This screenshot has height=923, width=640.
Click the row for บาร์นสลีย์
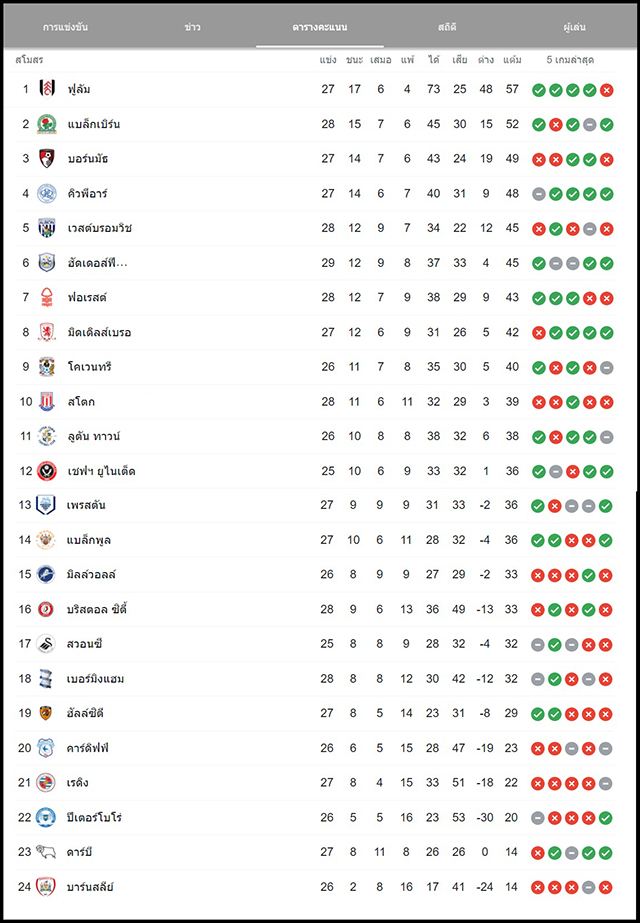tap(314, 887)
